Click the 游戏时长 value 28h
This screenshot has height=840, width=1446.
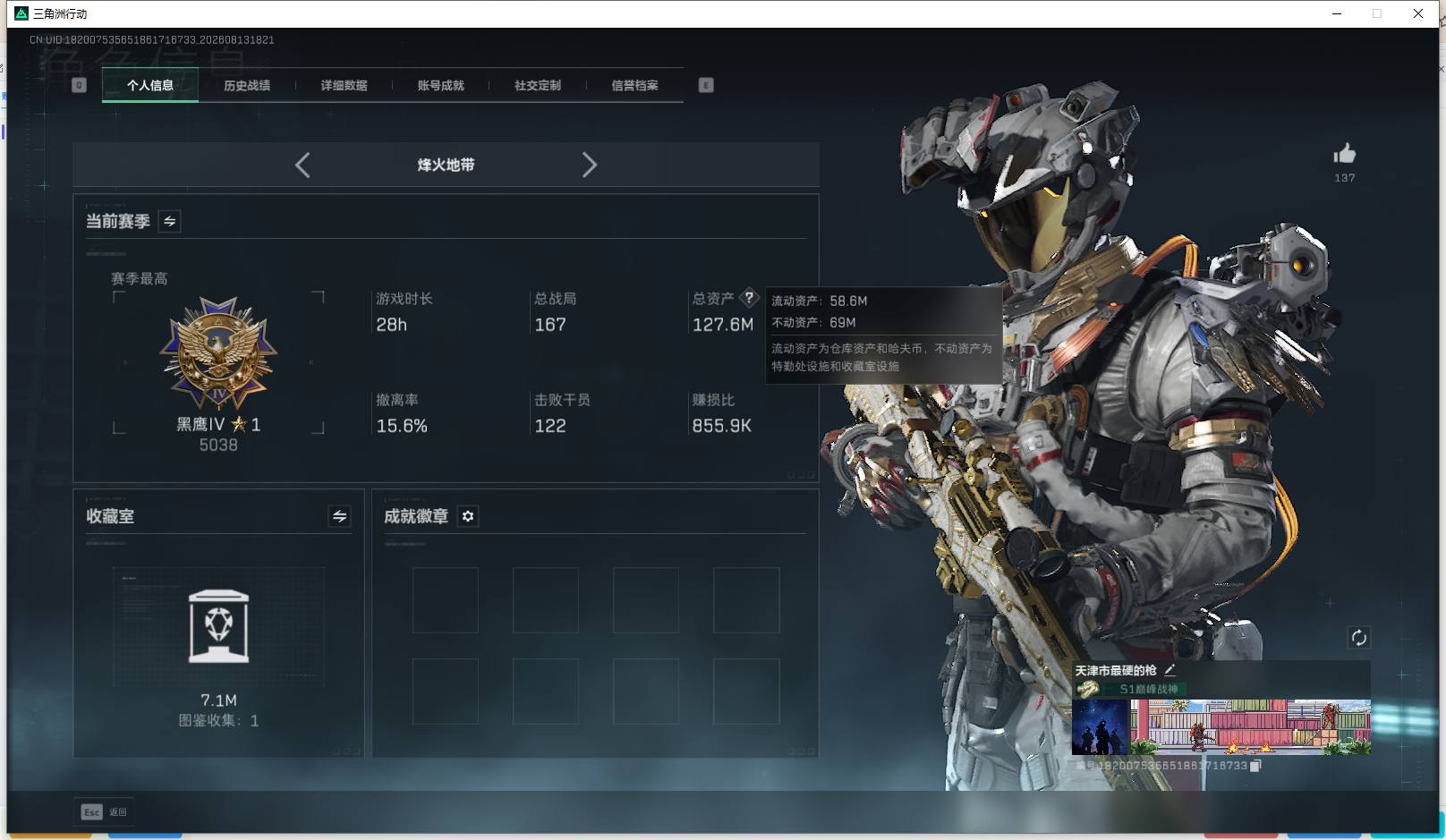391,325
